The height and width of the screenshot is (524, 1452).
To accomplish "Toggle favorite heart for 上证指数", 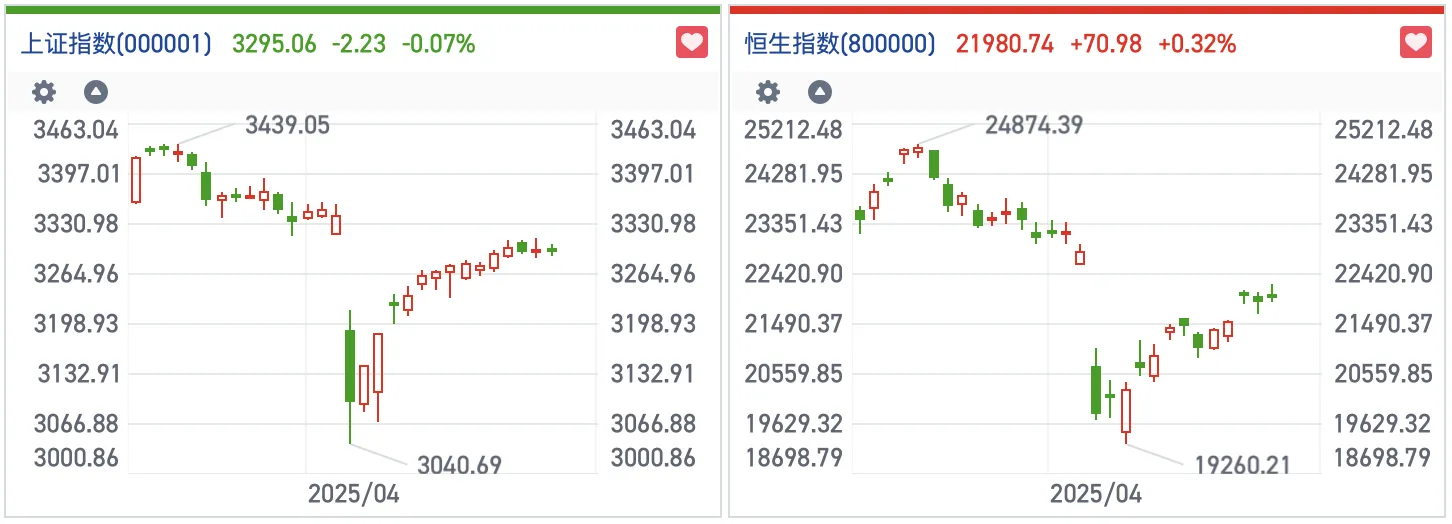I will coord(692,43).
